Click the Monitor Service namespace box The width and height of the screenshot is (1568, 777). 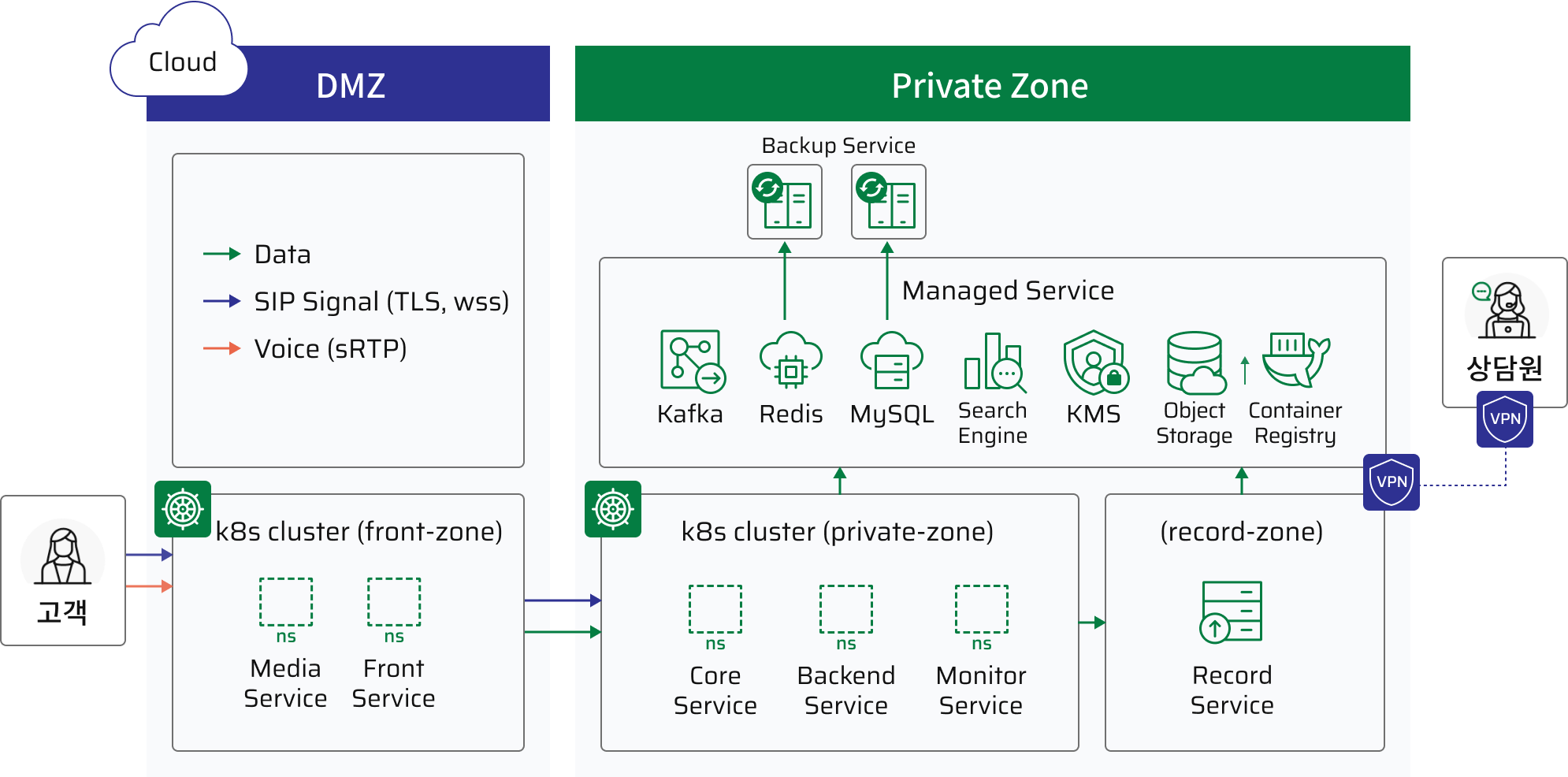click(x=981, y=609)
